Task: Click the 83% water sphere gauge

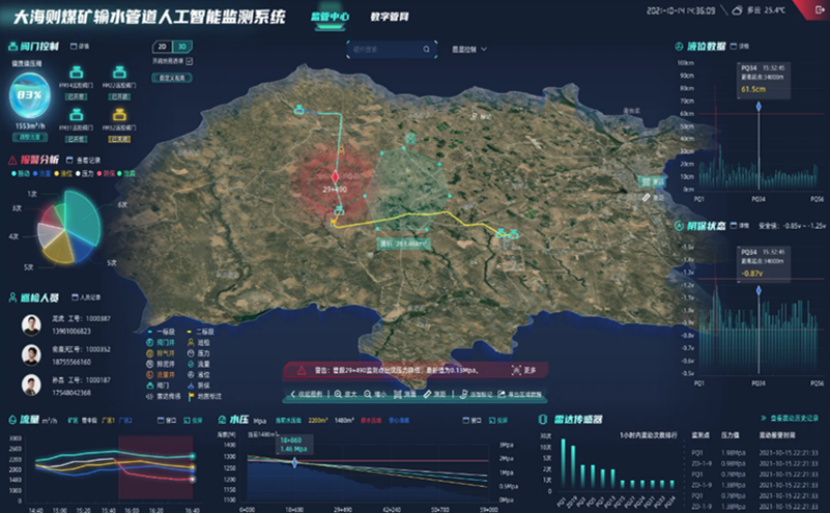Action: click(30, 95)
